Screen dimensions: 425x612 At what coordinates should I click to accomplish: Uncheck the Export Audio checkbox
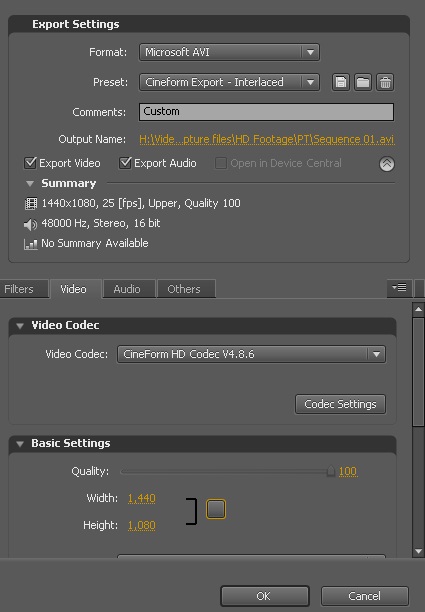(125, 163)
